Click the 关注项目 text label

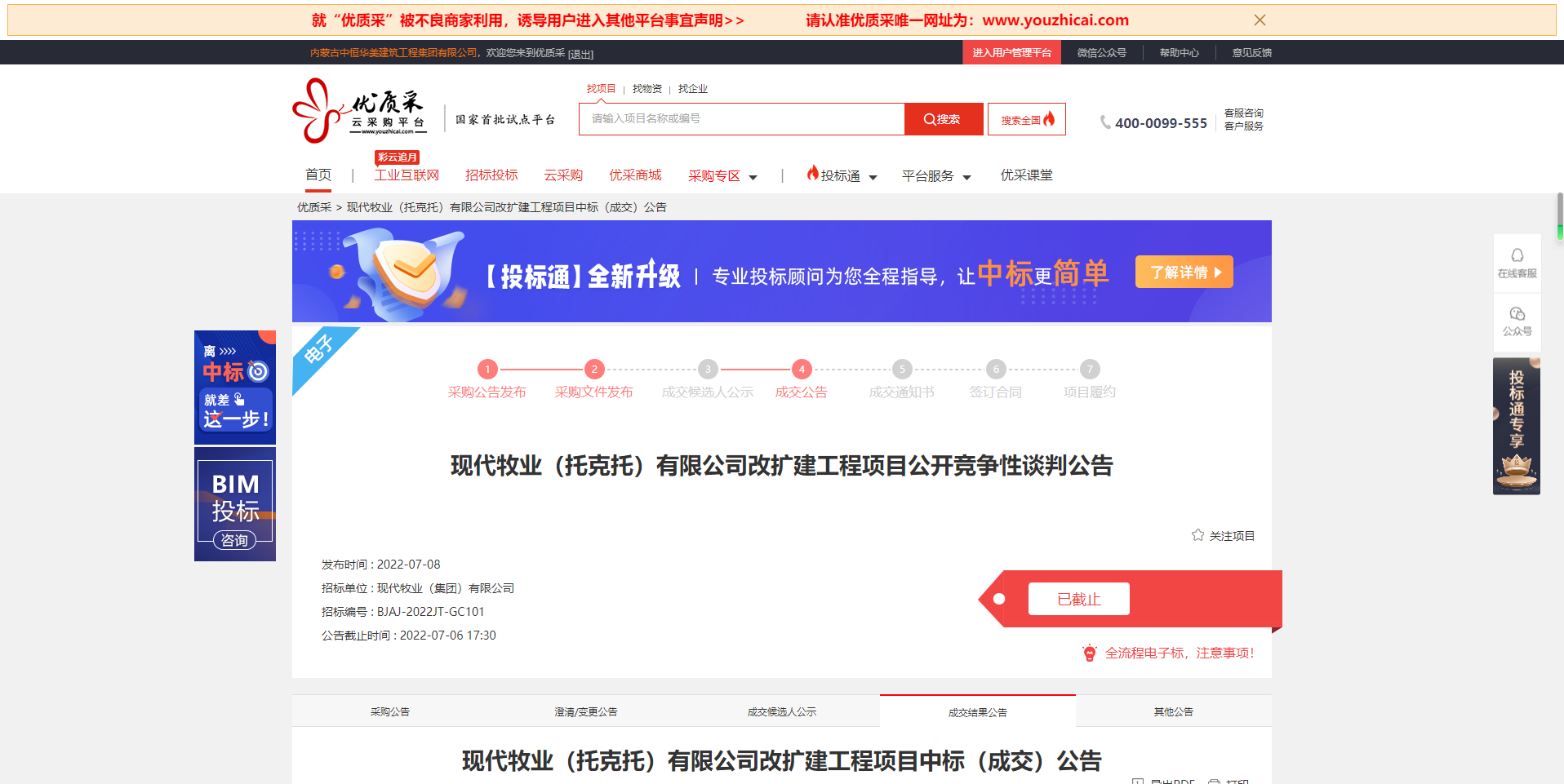coord(1232,536)
